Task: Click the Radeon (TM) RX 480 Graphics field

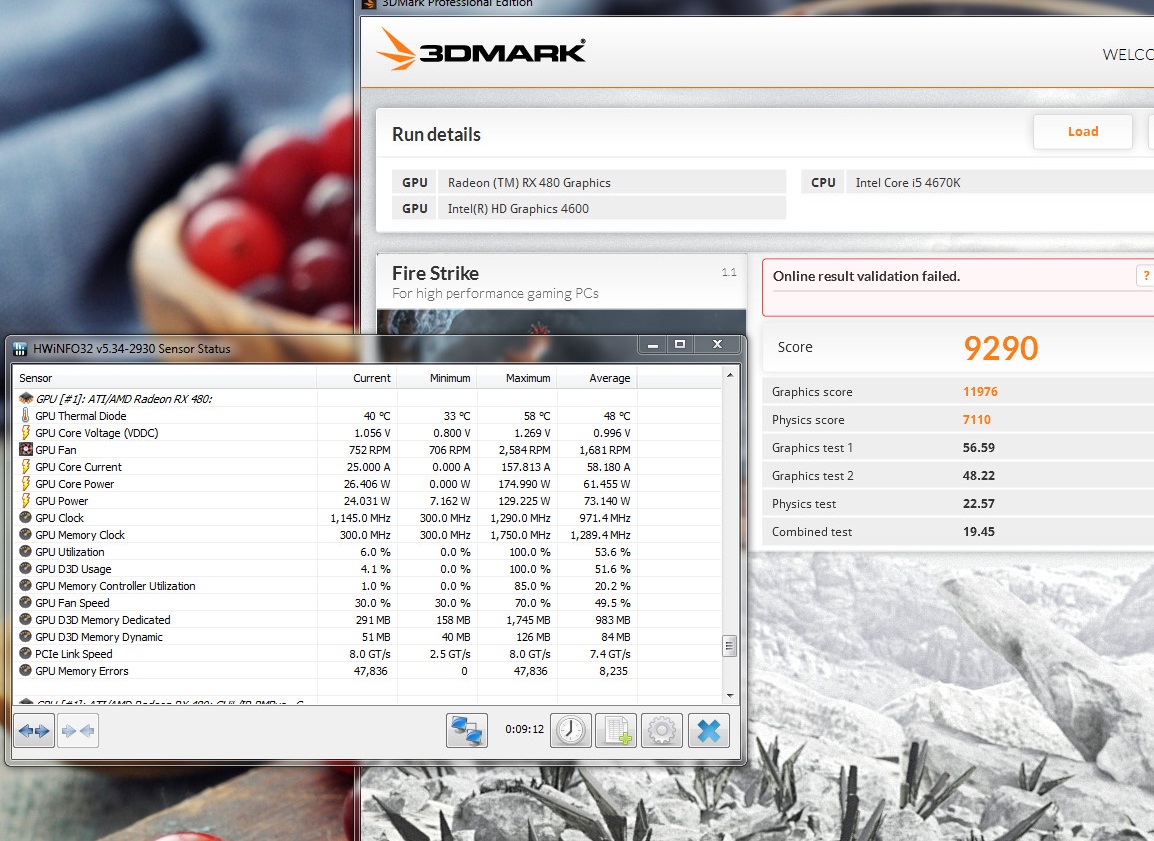Action: [612, 182]
